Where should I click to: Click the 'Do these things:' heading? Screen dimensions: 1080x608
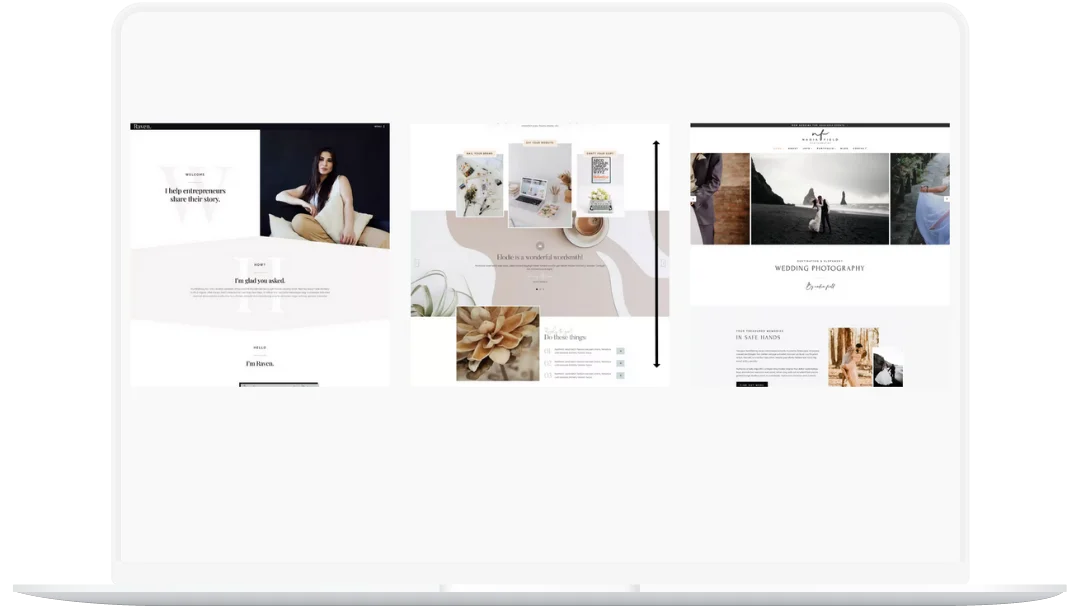(565, 337)
